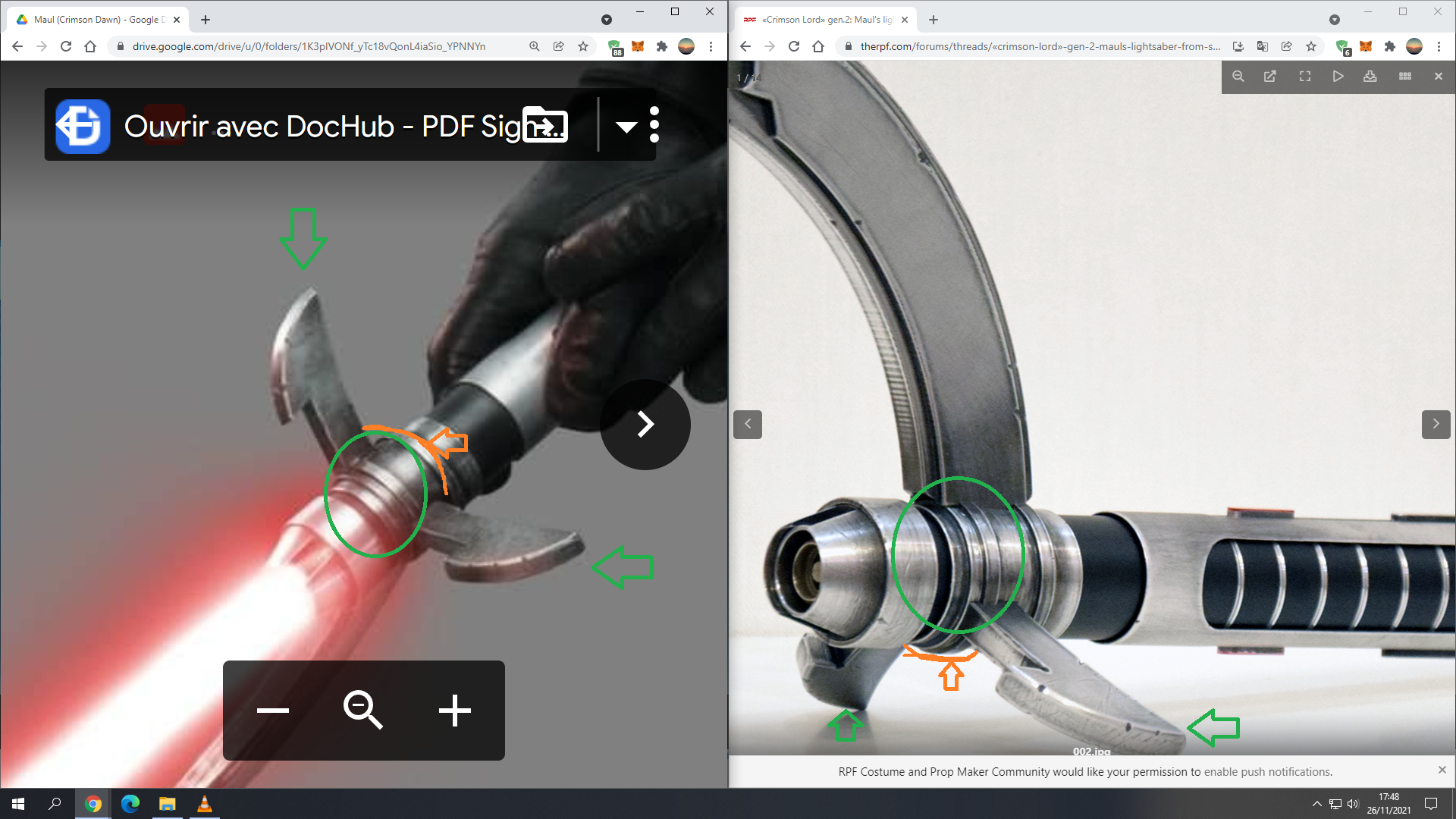
Task: Open Chrome three-dot menu in right window
Action: coord(1439,46)
